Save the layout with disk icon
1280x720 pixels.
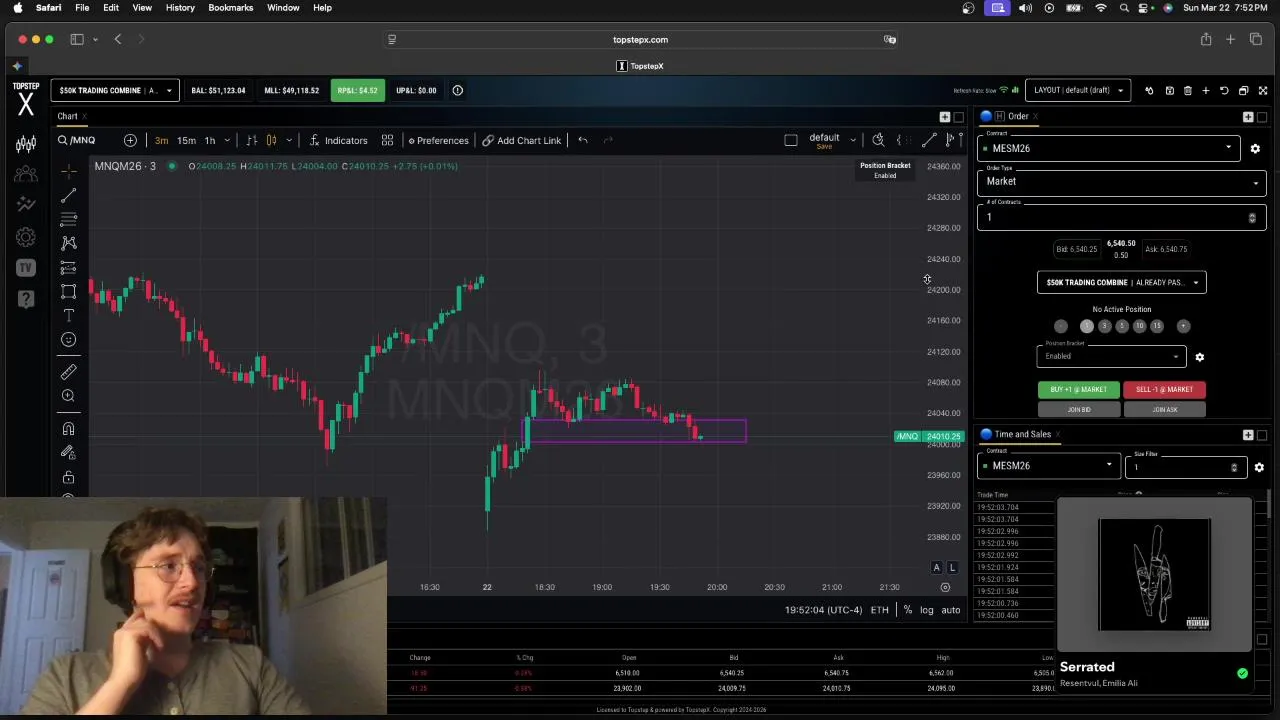click(x=1169, y=91)
